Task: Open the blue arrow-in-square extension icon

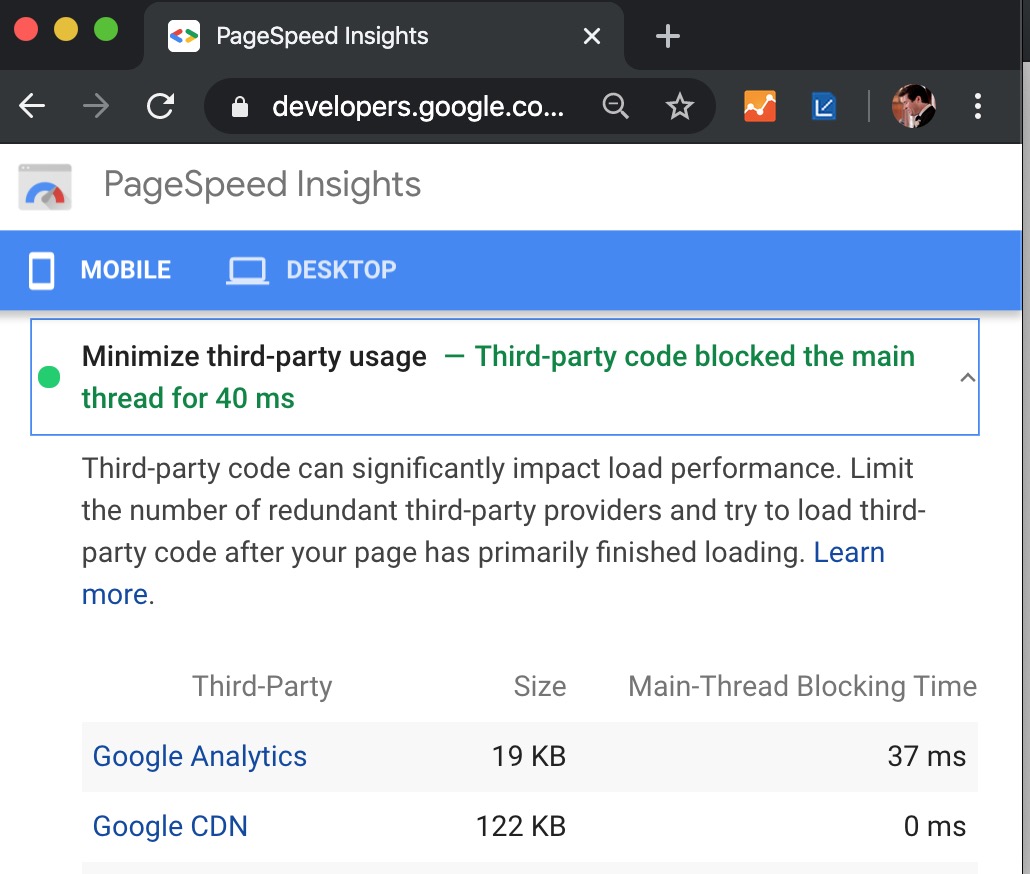Action: tap(824, 106)
